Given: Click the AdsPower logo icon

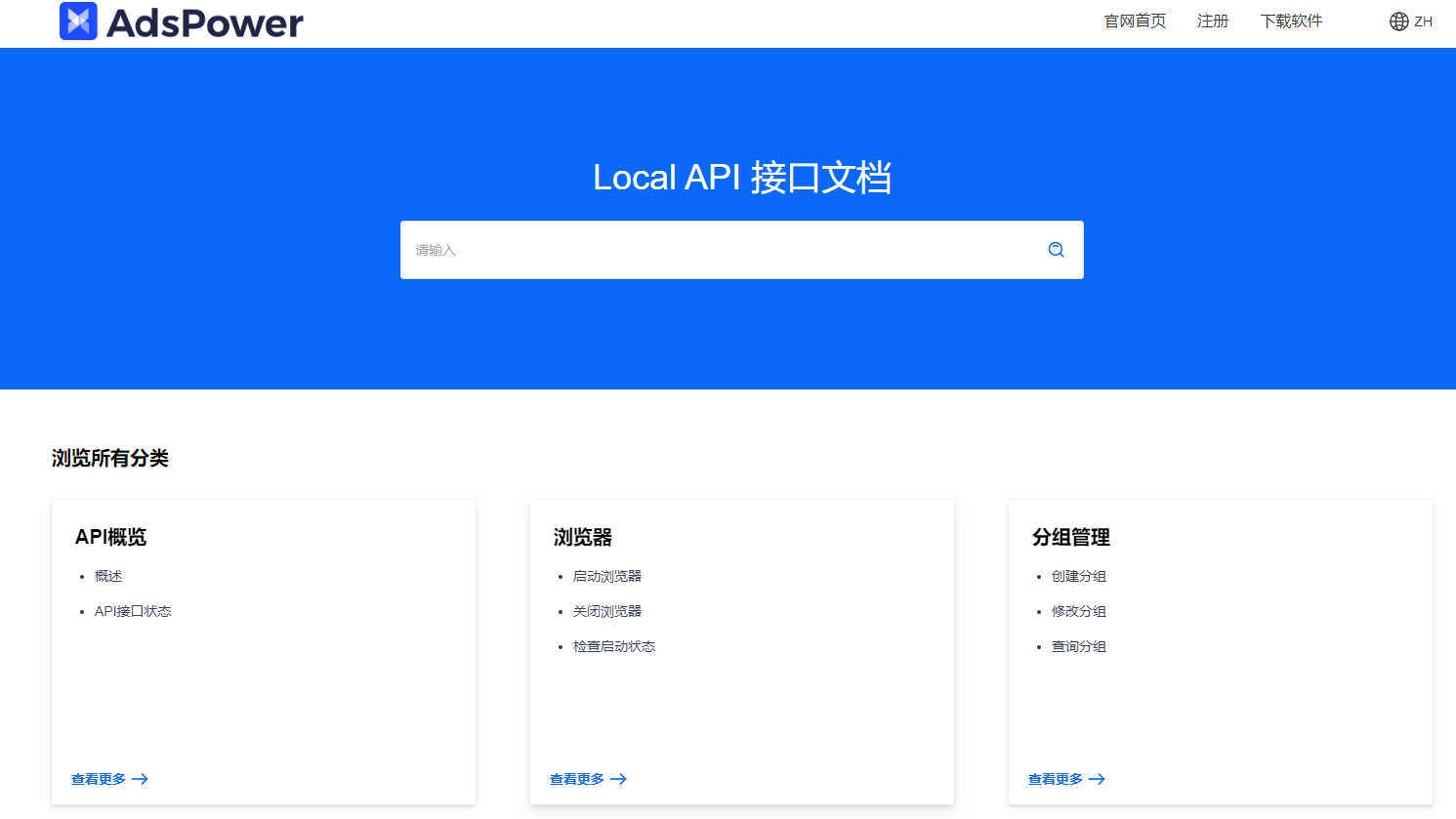Looking at the screenshot, I should (x=78, y=20).
